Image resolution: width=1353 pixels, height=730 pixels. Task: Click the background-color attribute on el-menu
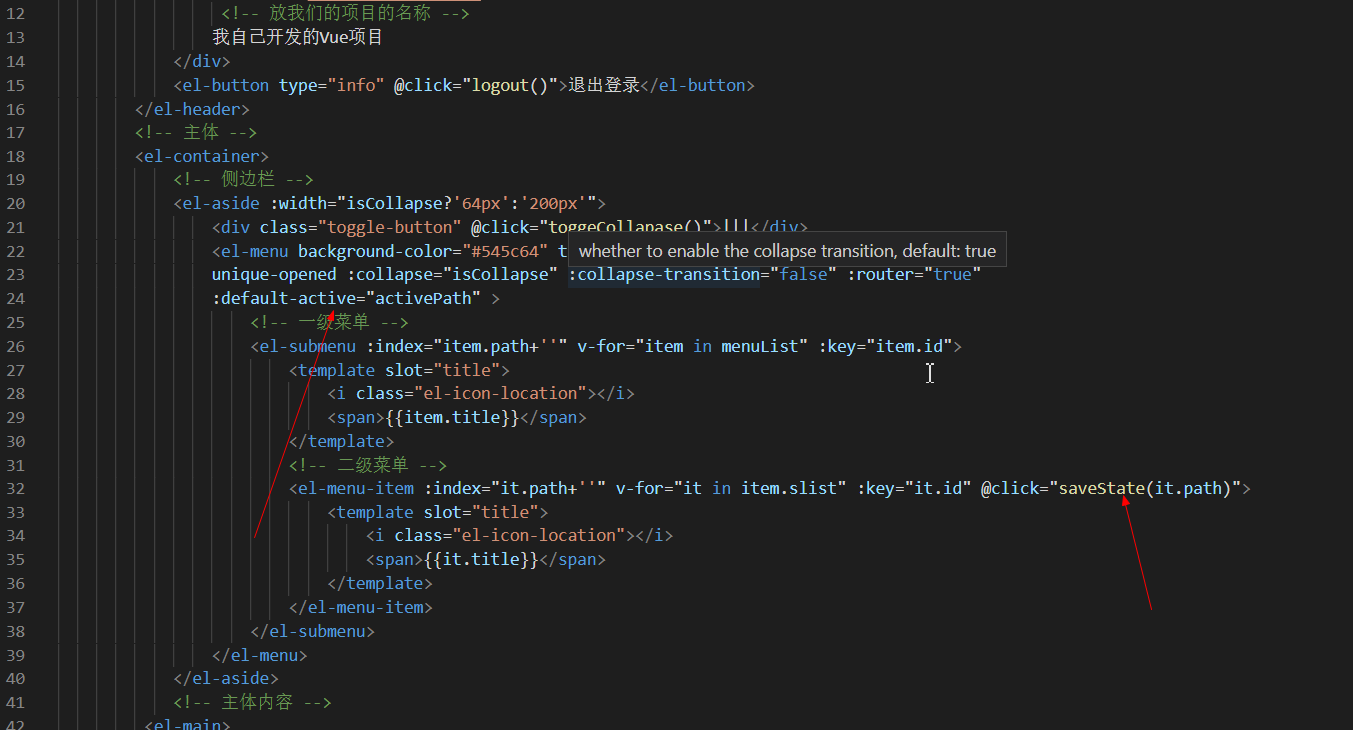pyautogui.click(x=374, y=251)
